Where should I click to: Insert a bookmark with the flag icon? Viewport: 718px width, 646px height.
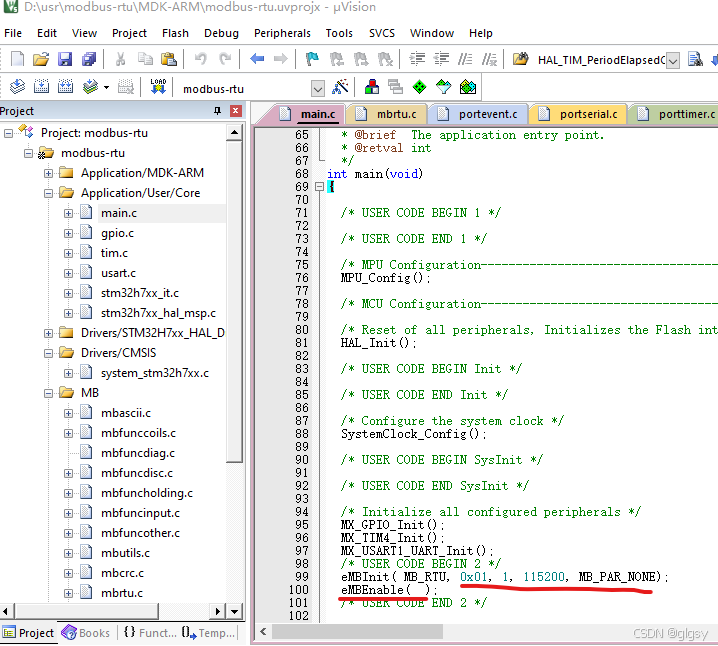312,59
